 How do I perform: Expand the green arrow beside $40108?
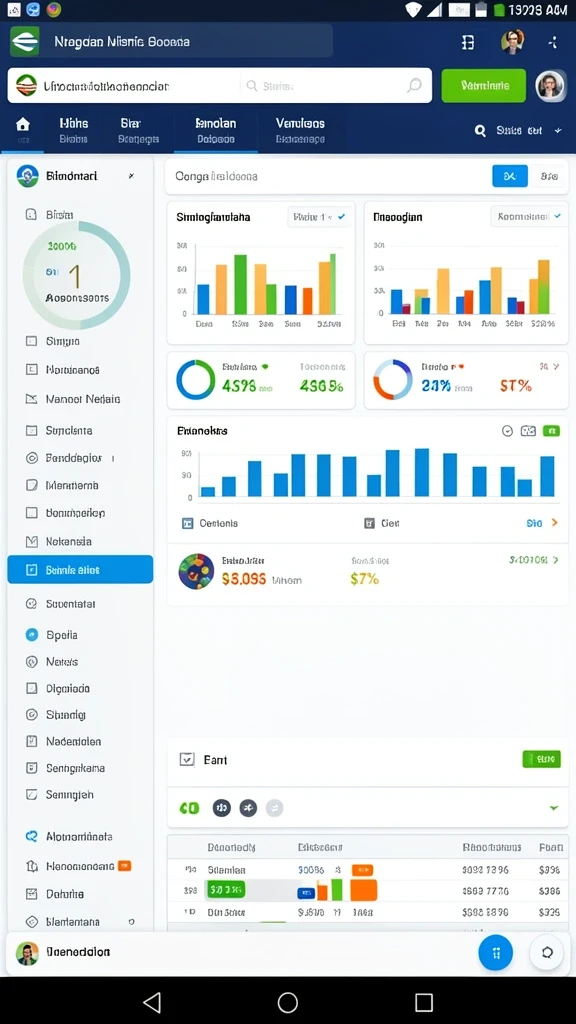[556, 560]
